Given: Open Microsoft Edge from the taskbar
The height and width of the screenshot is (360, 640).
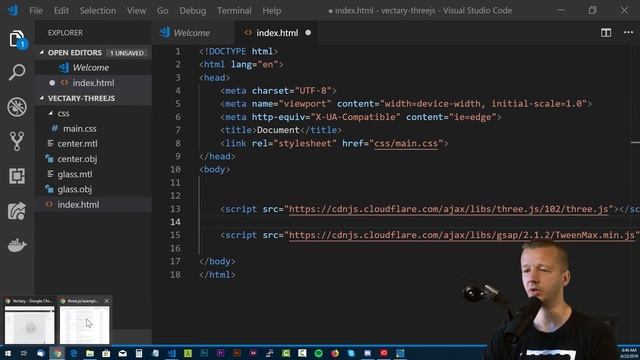Looking at the screenshot, I should (x=73, y=353).
